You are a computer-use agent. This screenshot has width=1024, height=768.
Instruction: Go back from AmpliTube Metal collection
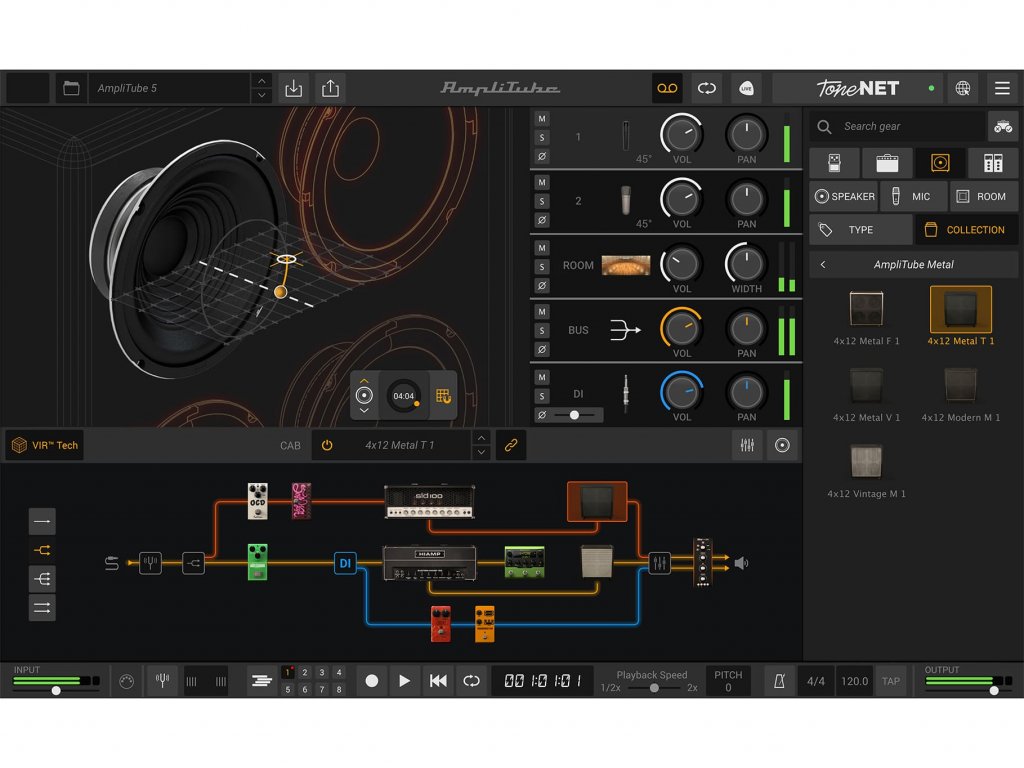tap(823, 264)
